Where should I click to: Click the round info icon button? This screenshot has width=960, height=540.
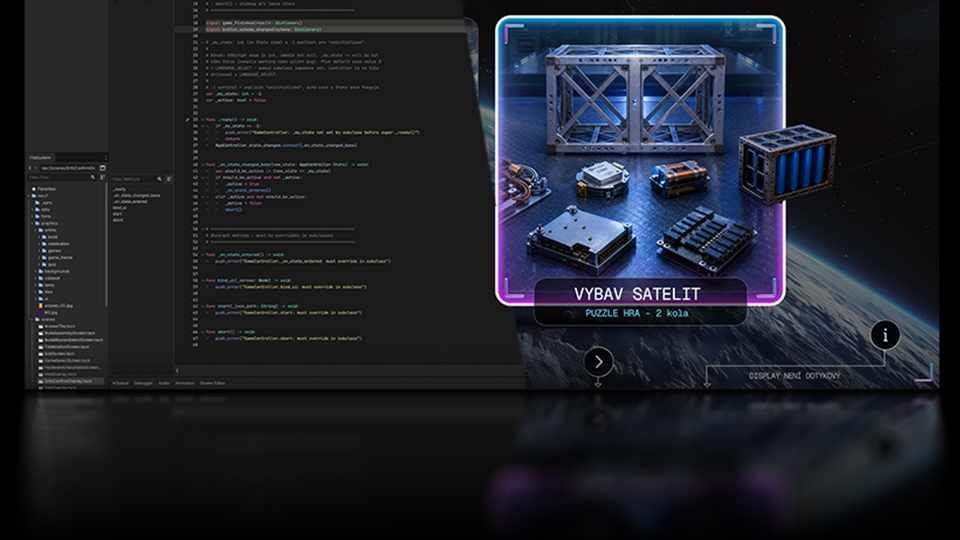pos(885,335)
